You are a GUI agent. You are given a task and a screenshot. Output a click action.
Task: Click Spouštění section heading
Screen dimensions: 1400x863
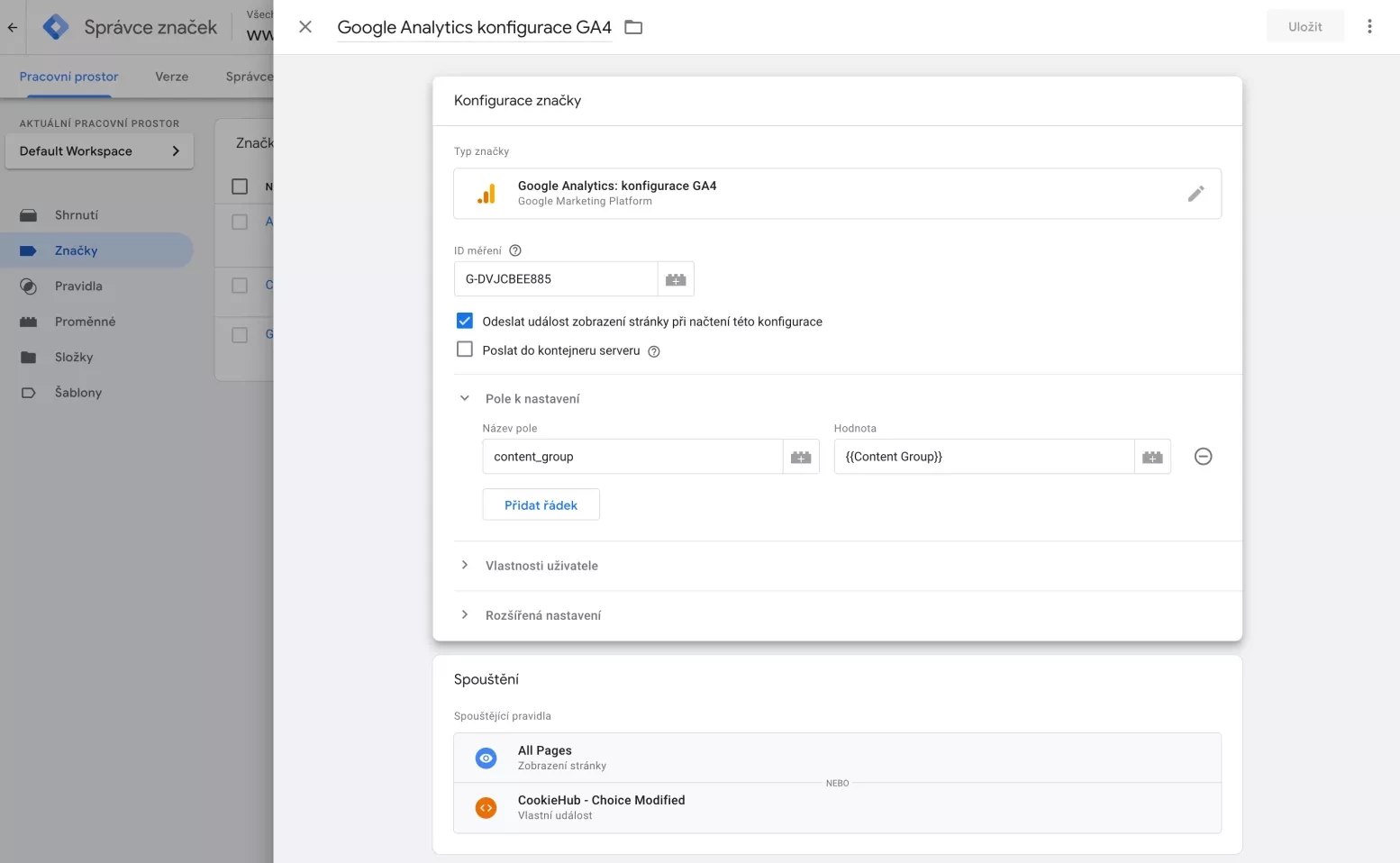486,679
